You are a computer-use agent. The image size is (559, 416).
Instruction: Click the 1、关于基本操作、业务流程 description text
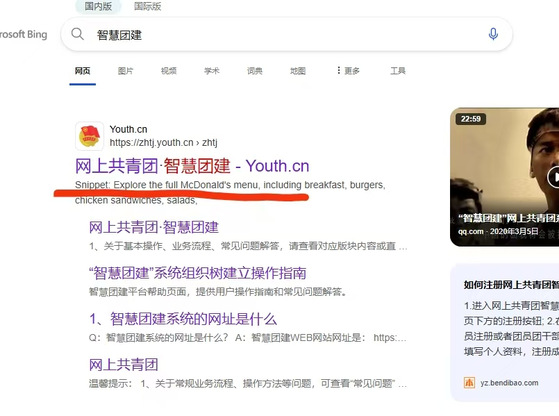(248, 246)
